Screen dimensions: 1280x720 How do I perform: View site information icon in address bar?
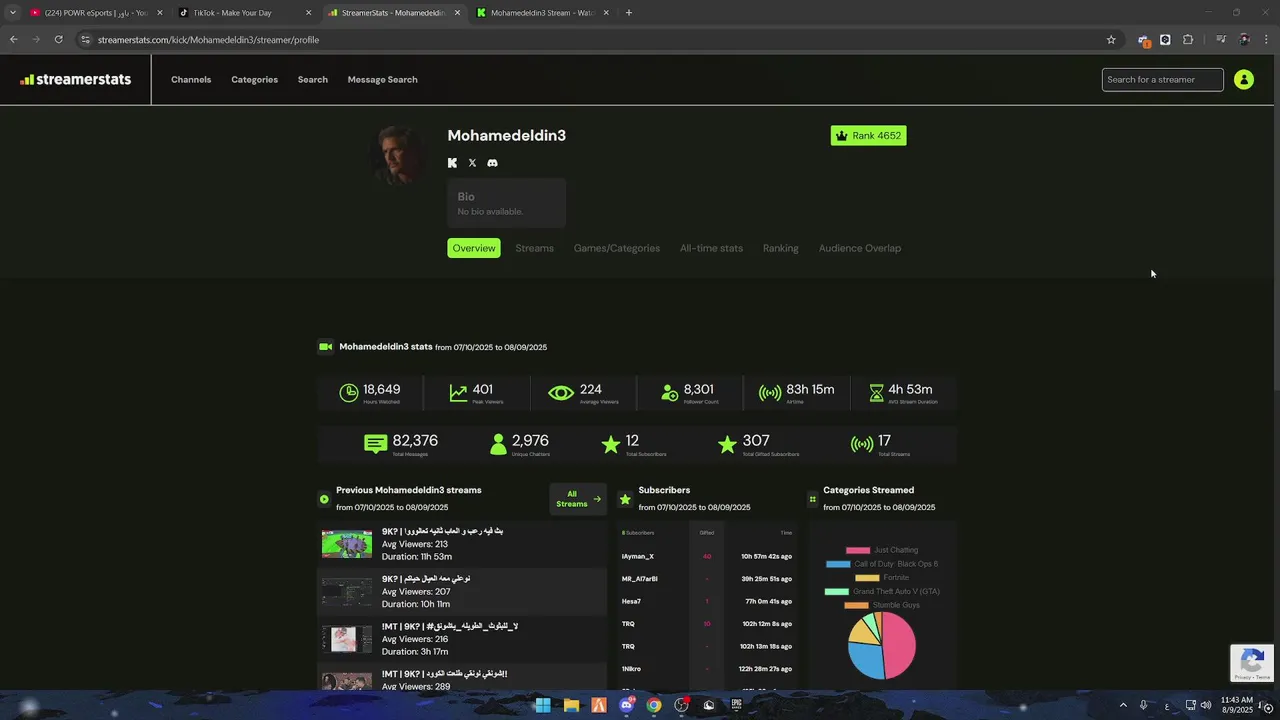(x=86, y=40)
